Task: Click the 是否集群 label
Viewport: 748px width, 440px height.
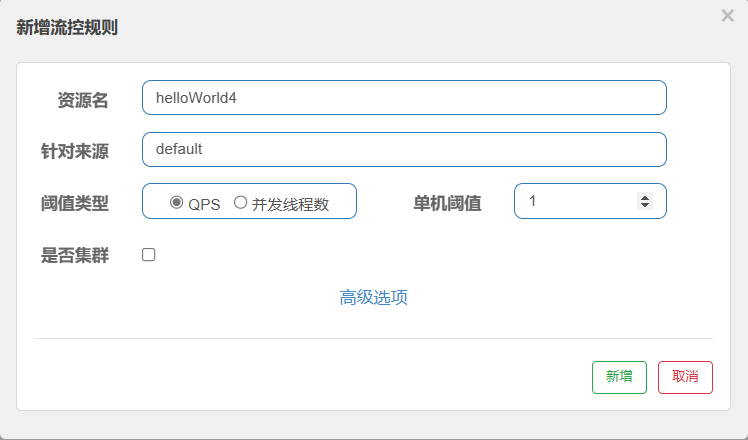Action: tap(75, 255)
